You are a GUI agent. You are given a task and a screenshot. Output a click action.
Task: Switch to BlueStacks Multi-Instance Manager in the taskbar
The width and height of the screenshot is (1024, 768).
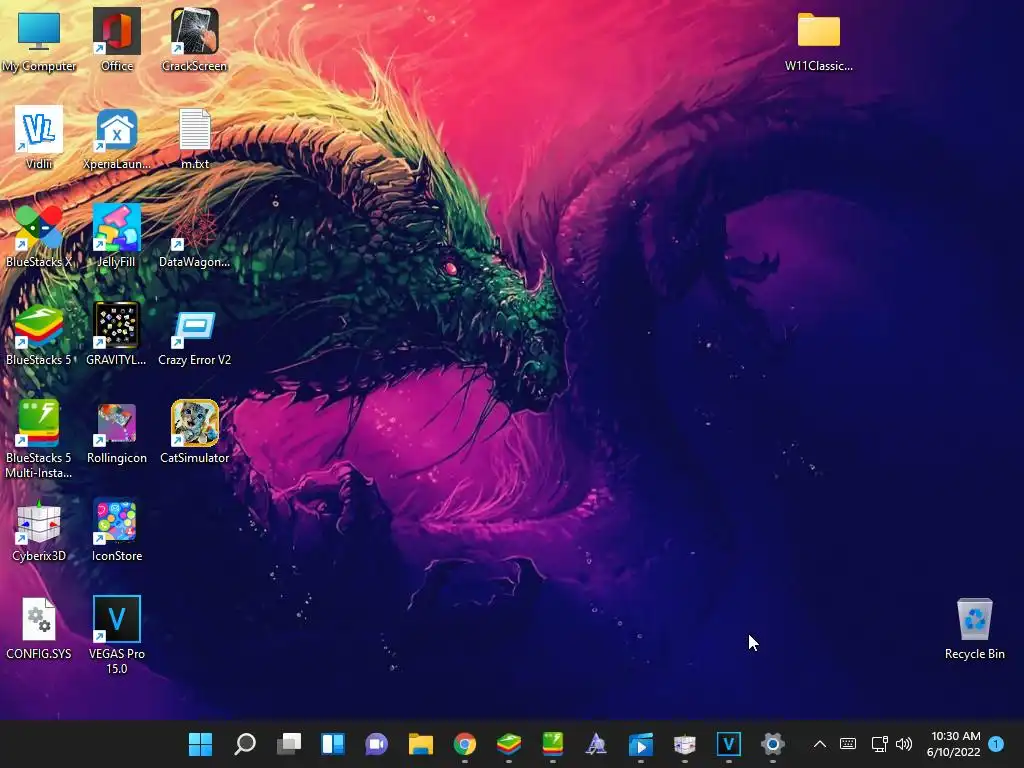pyautogui.click(x=552, y=744)
